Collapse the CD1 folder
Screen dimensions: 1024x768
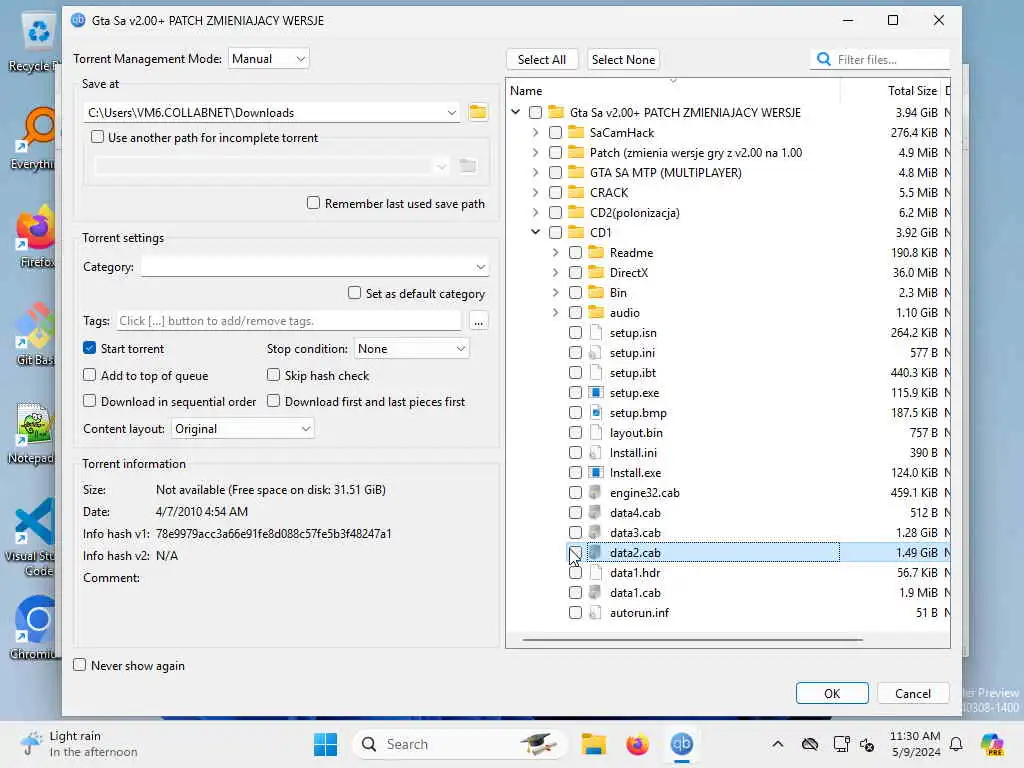536,232
